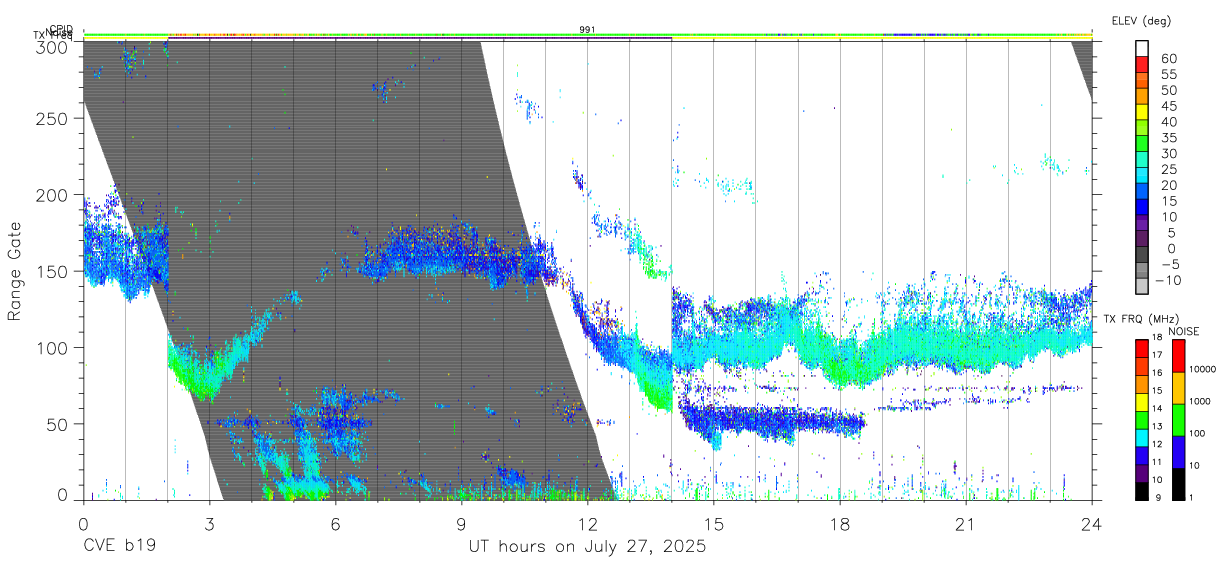Click the '-10' label on ELEV scale
Image resolution: width=1228 pixels, height=567 pixels.
tap(1169, 279)
